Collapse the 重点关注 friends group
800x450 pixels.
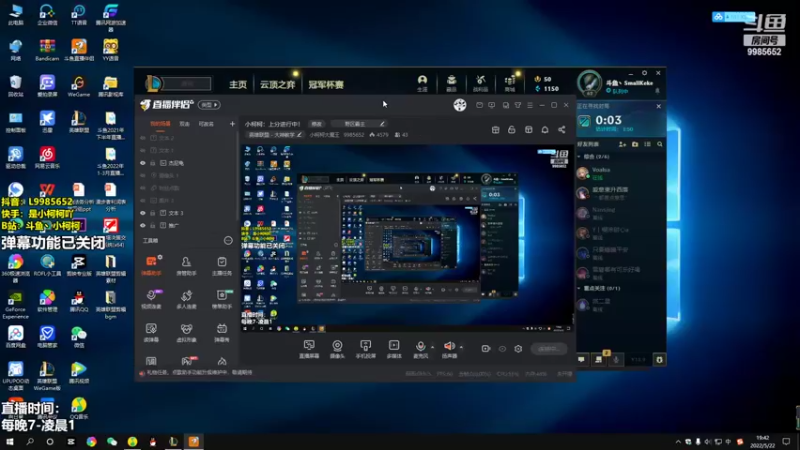(579, 288)
